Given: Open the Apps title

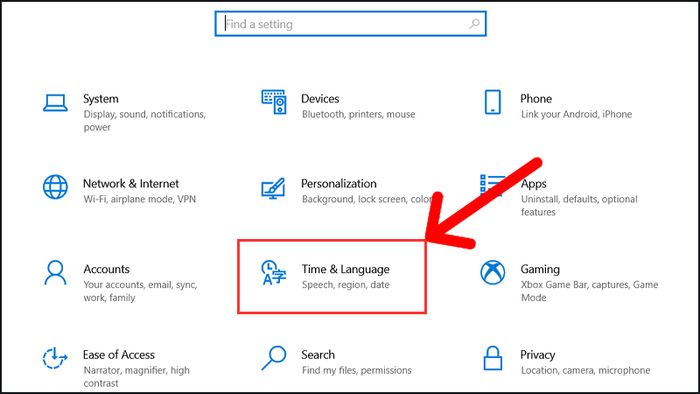Looking at the screenshot, I should [533, 184].
